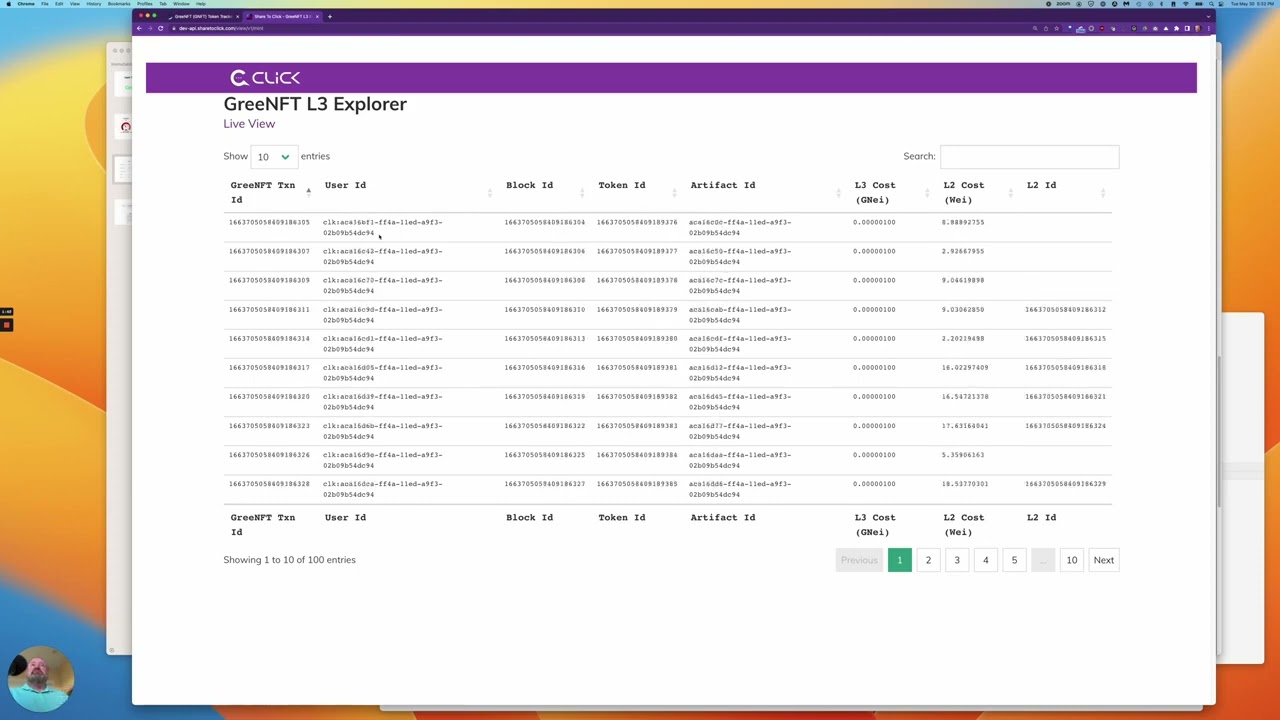Open the Show entries dropdown

click(x=273, y=157)
